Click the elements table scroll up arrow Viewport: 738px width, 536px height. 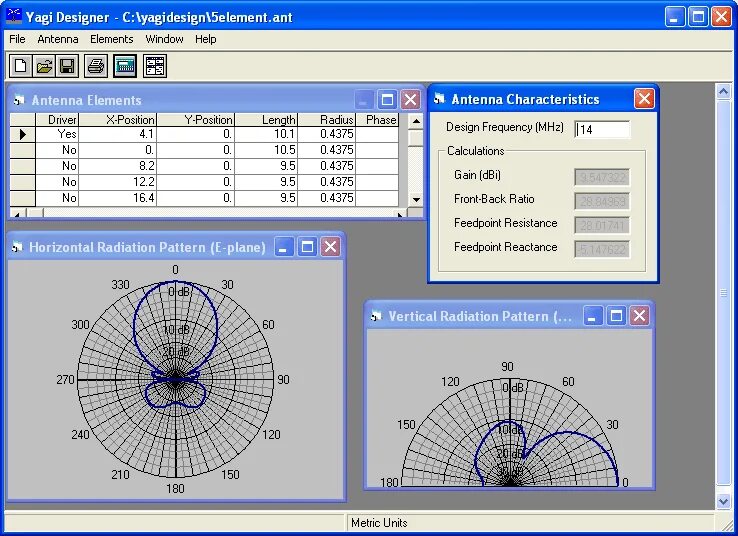pyautogui.click(x=416, y=121)
